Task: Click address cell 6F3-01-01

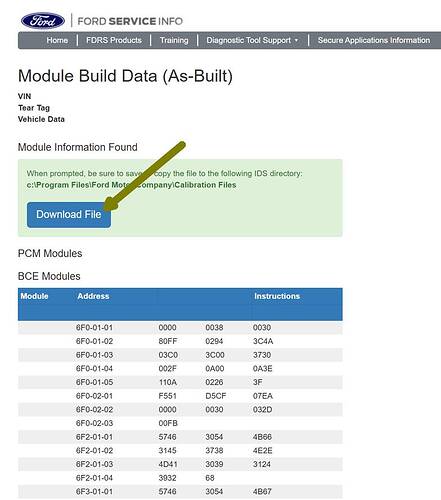Action: point(94,491)
